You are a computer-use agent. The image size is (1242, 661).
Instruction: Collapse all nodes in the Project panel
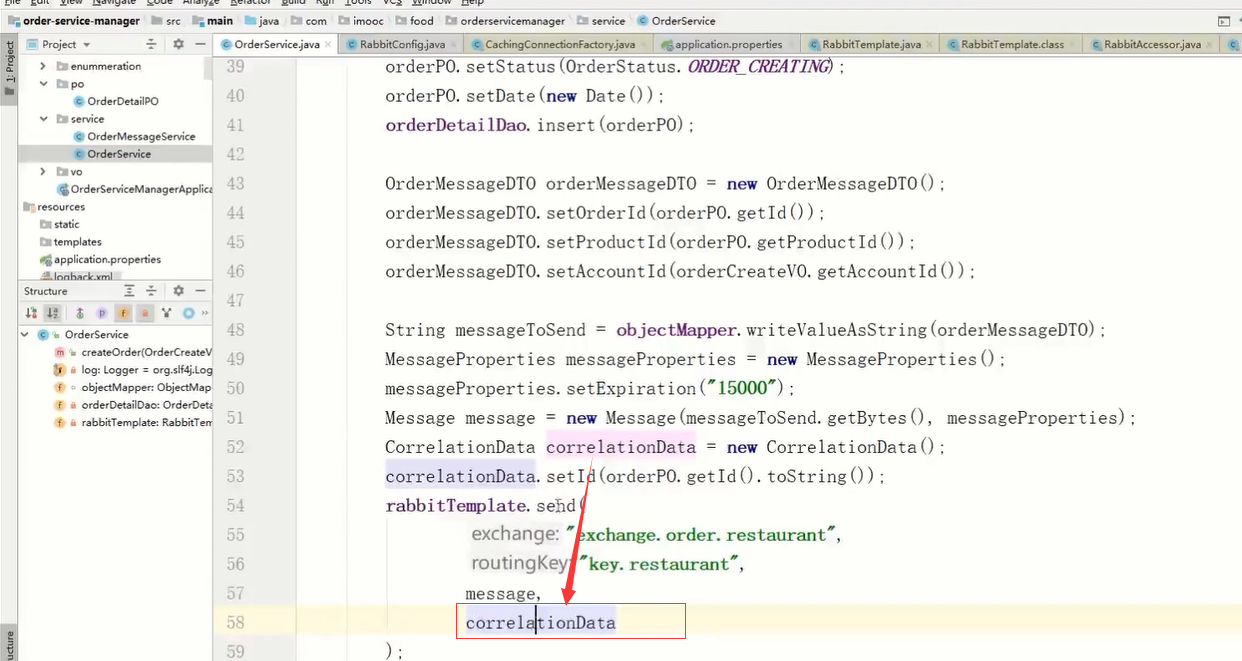[x=151, y=44]
